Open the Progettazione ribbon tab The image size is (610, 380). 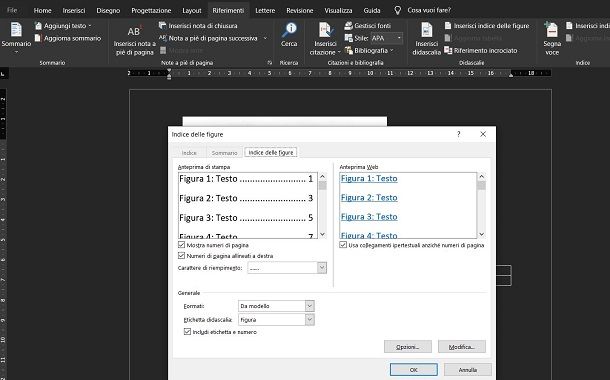pyautogui.click(x=151, y=11)
